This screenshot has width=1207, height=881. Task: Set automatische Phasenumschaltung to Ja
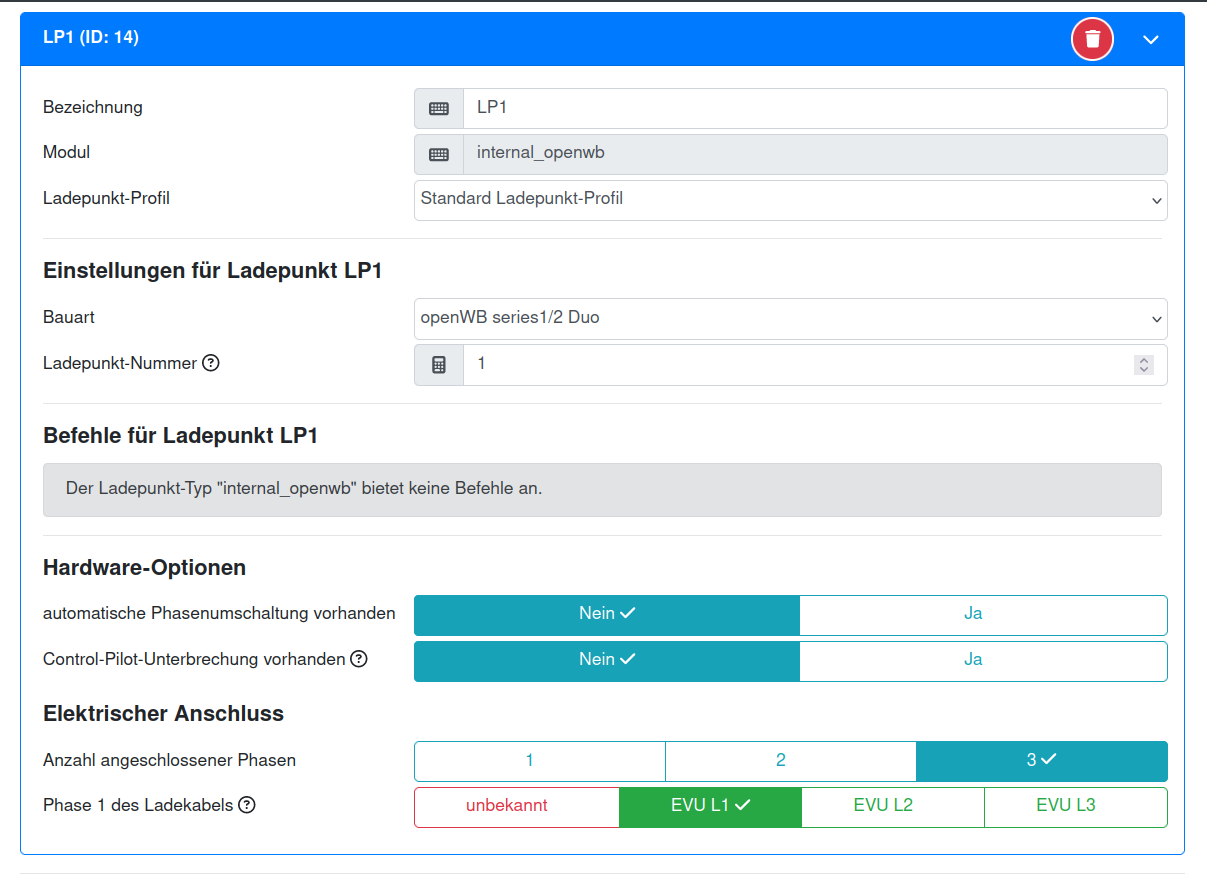coord(984,615)
